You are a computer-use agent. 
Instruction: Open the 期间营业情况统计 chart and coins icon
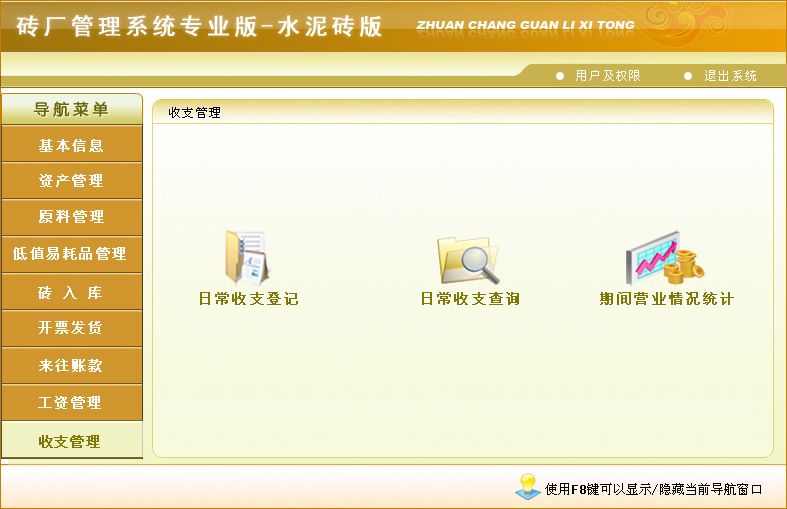(x=665, y=258)
